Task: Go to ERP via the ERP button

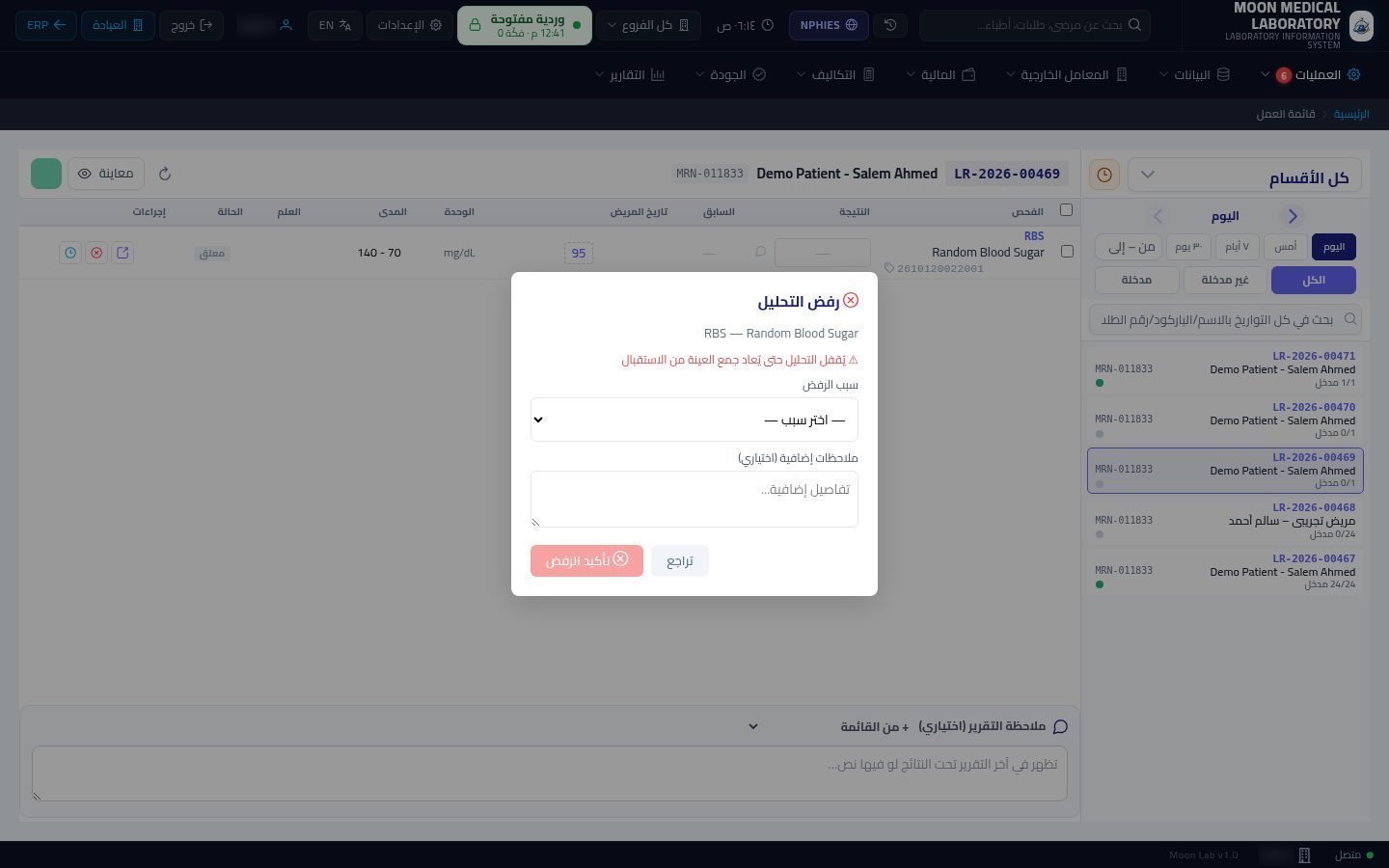Action: tap(46, 25)
